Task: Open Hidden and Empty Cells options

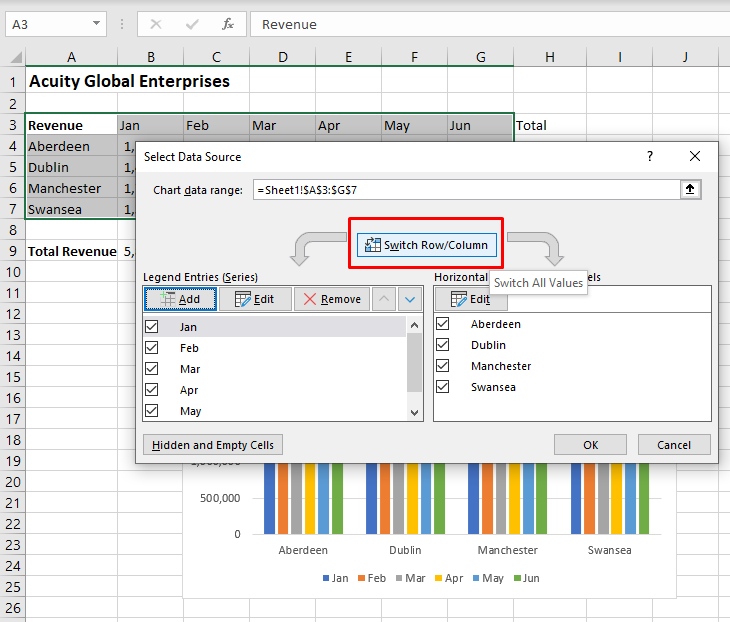Action: pyautogui.click(x=213, y=445)
